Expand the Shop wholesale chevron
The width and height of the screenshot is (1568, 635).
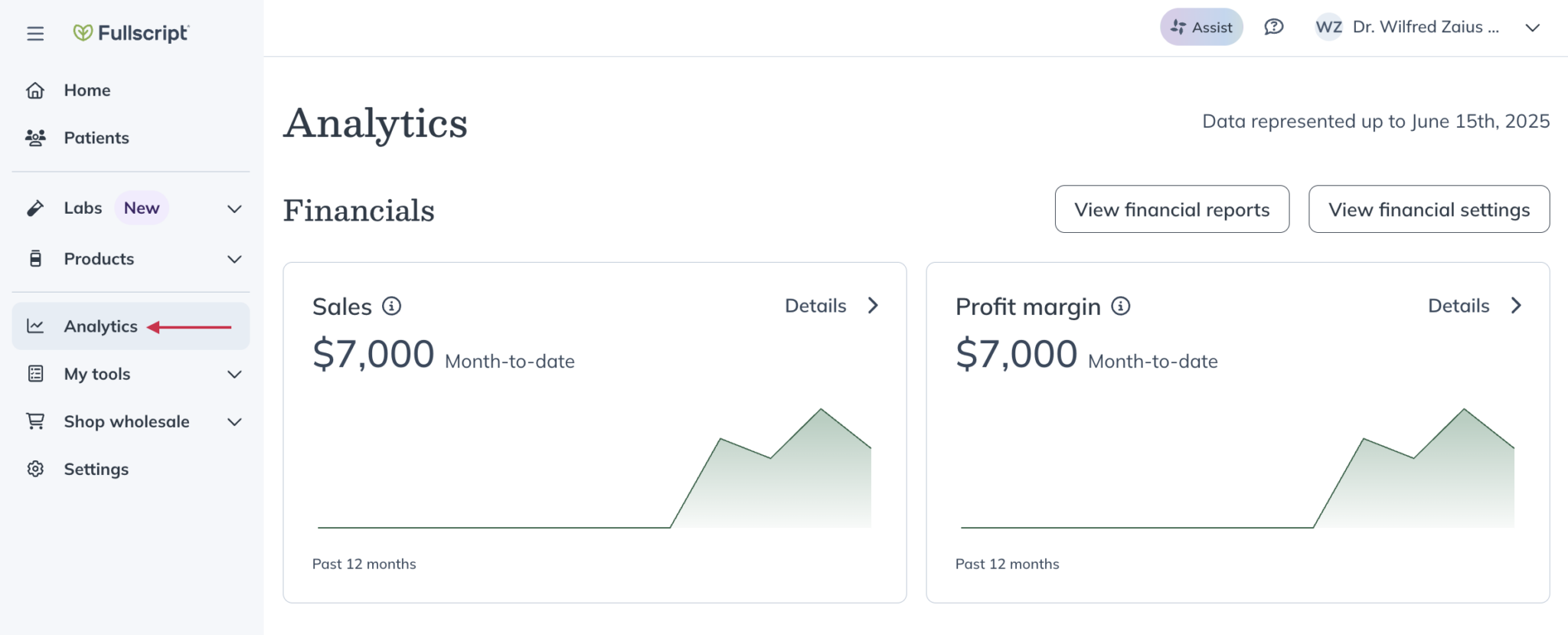pos(234,421)
